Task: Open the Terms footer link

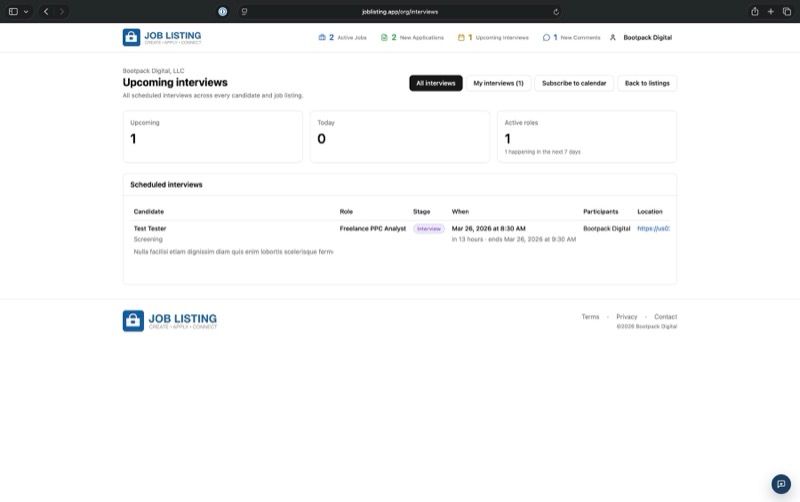Action: (x=590, y=317)
